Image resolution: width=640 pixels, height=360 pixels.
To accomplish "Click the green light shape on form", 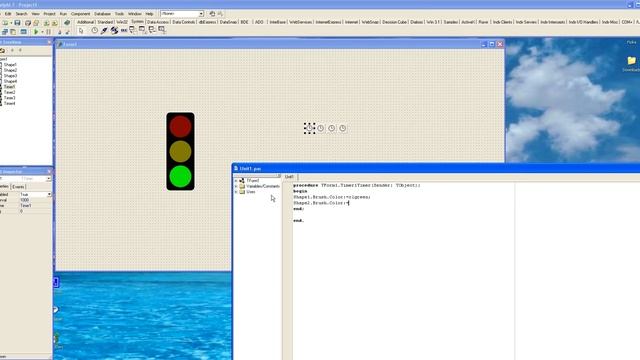I will tap(180, 176).
